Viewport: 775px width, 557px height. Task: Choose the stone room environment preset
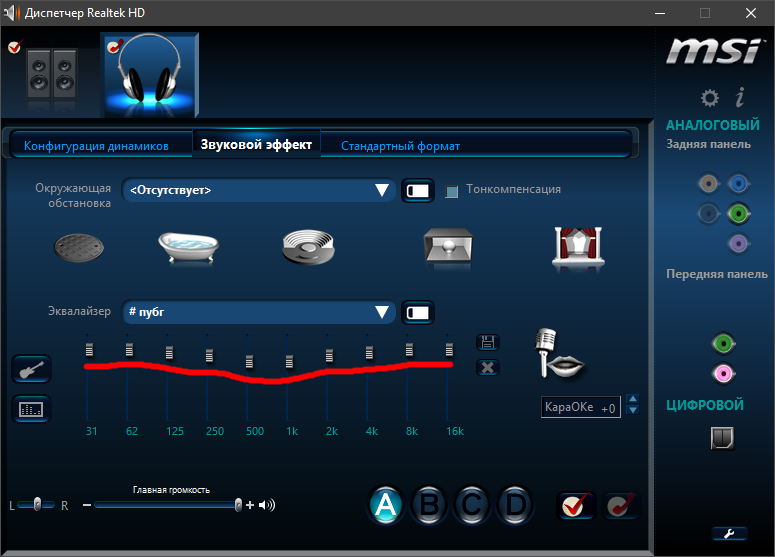(448, 246)
